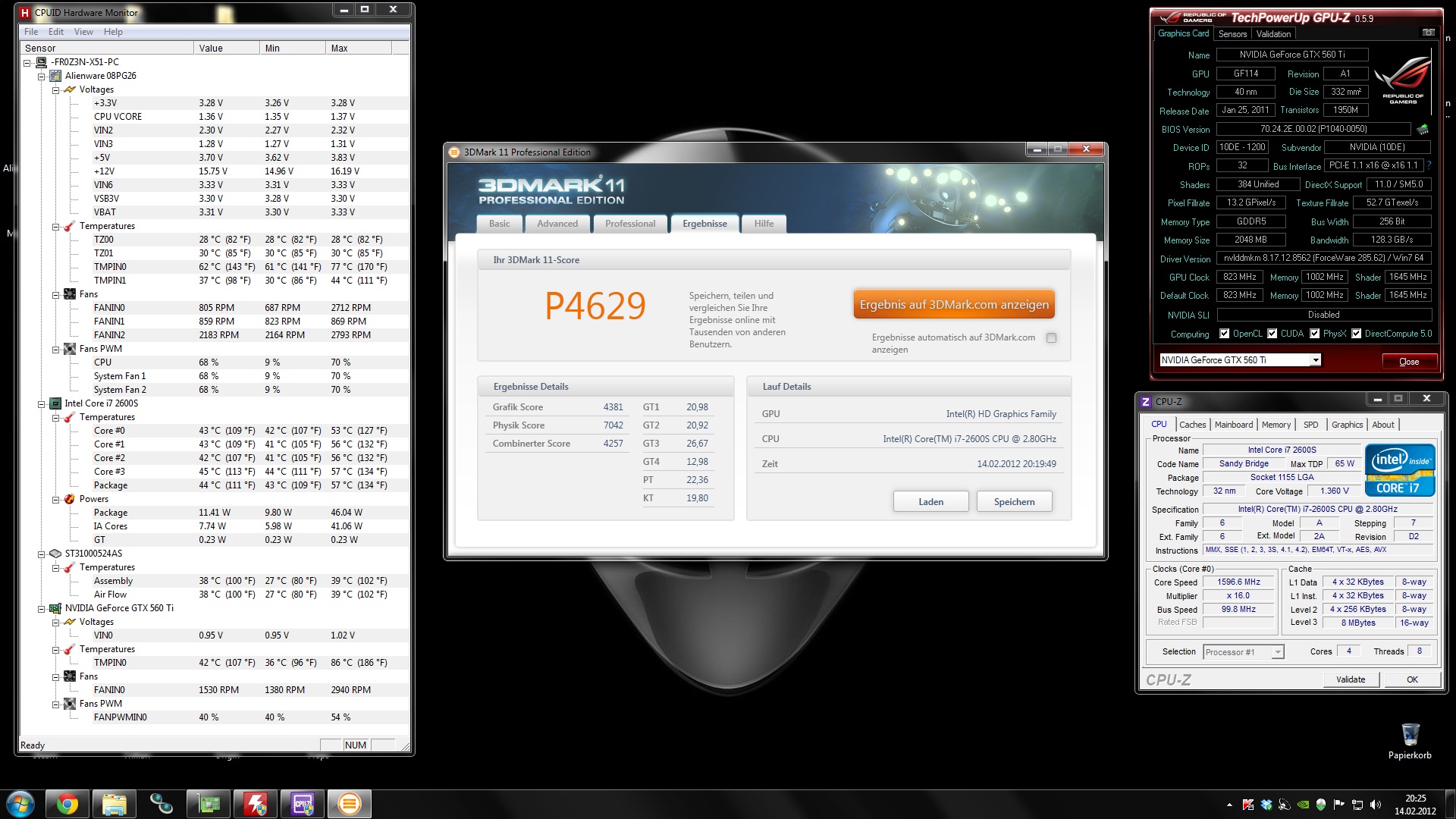Collapse the ST31000524AS drive node

(x=42, y=554)
